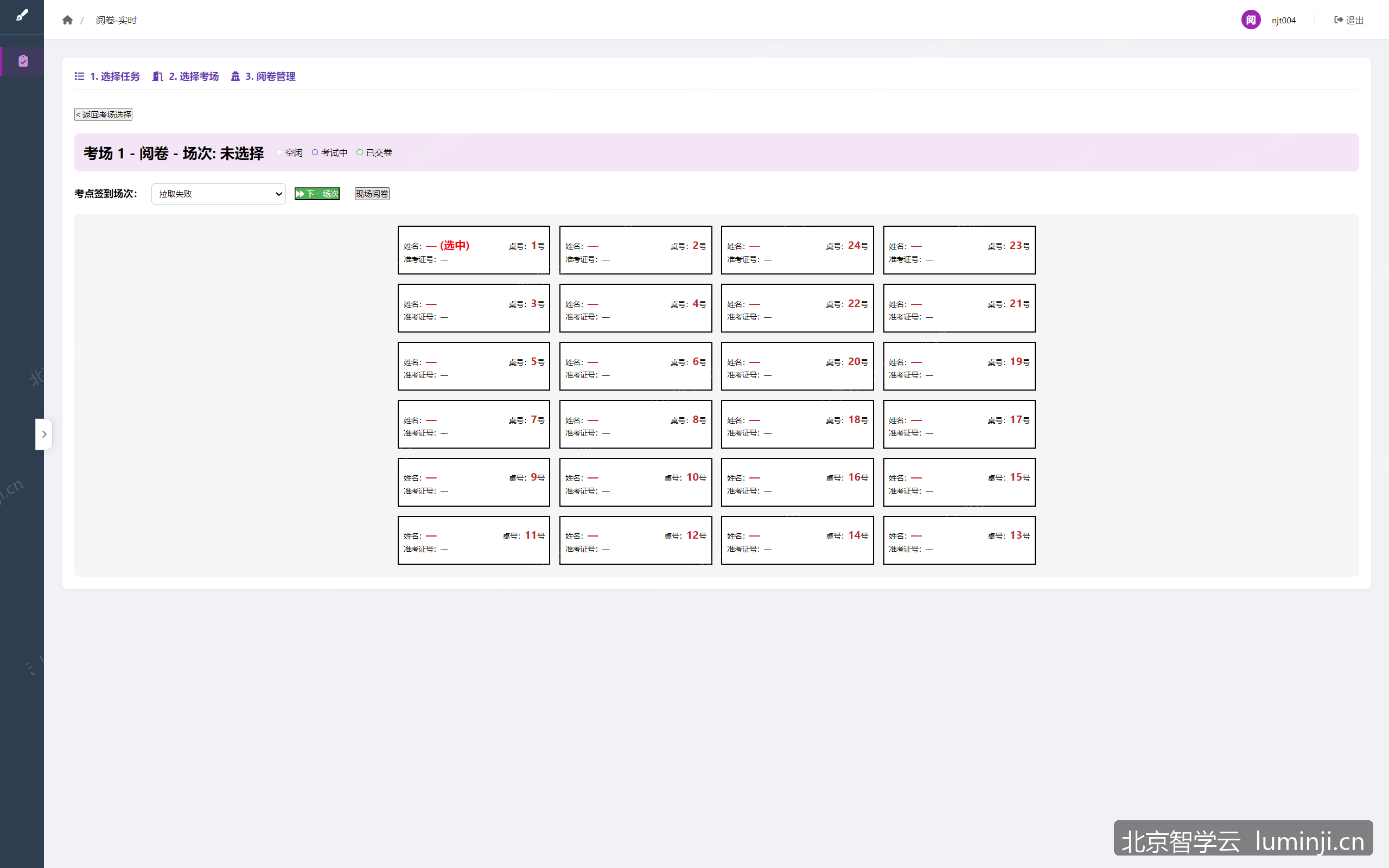Open the clipboard check sidebar icon
This screenshot has height=868, width=1389.
(x=23, y=61)
